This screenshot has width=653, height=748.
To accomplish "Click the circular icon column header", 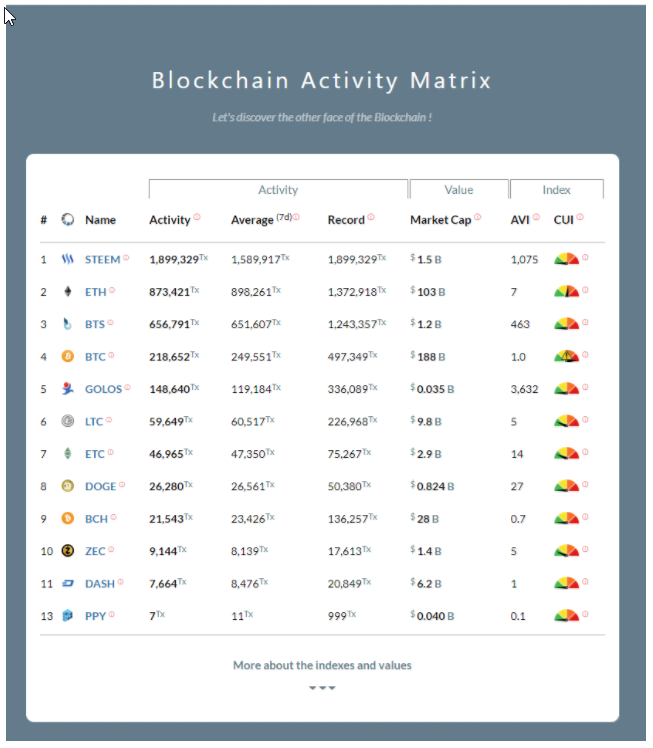I will (x=68, y=220).
